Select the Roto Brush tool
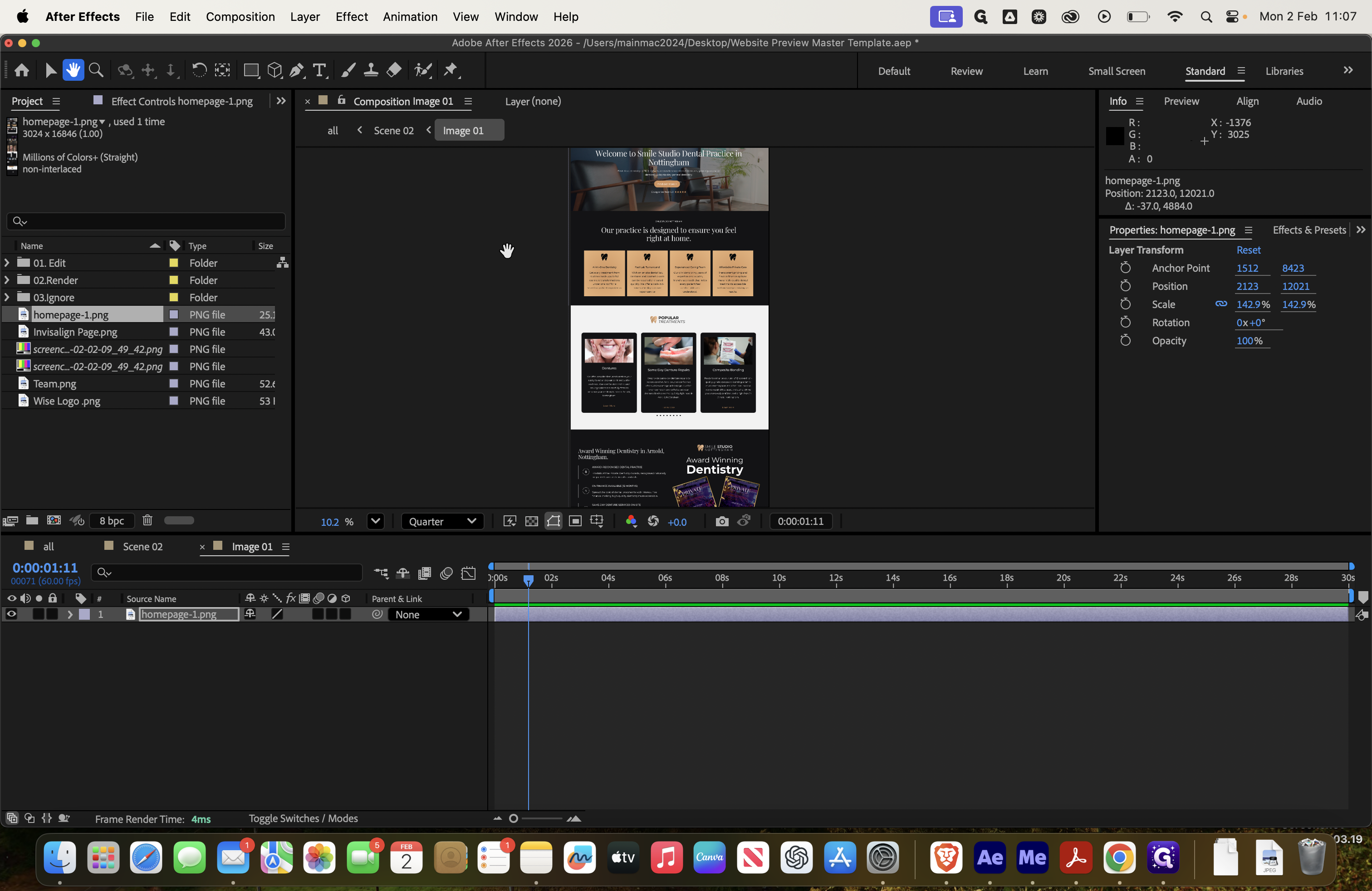 coord(423,70)
